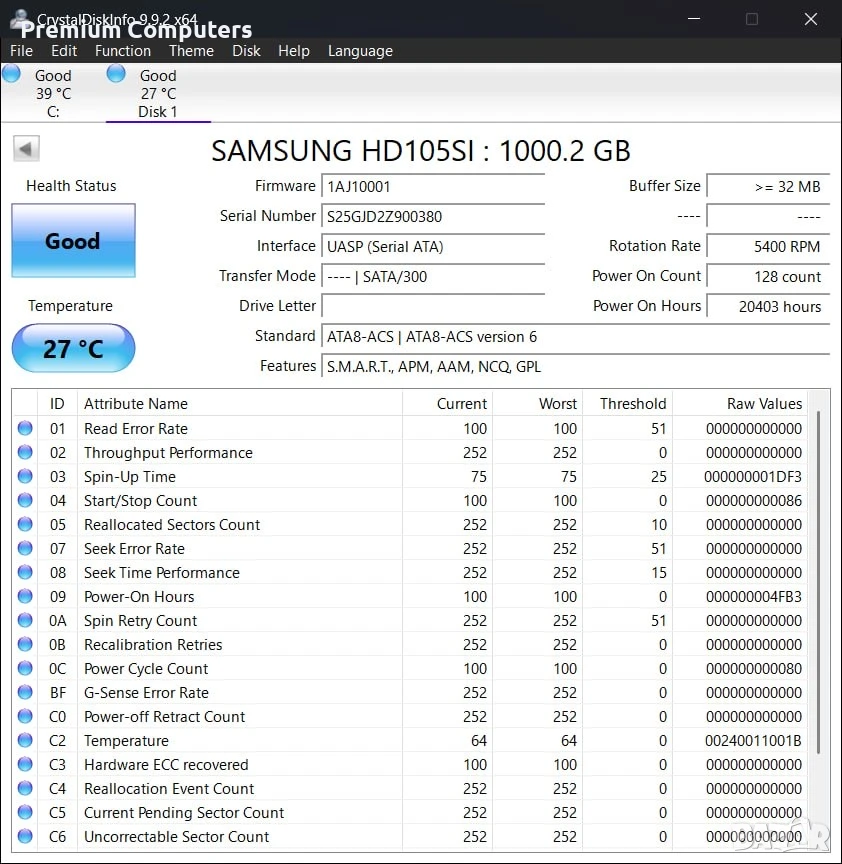The height and width of the screenshot is (864, 842).
Task: Click the previous disk arrow button
Action: coord(26,148)
